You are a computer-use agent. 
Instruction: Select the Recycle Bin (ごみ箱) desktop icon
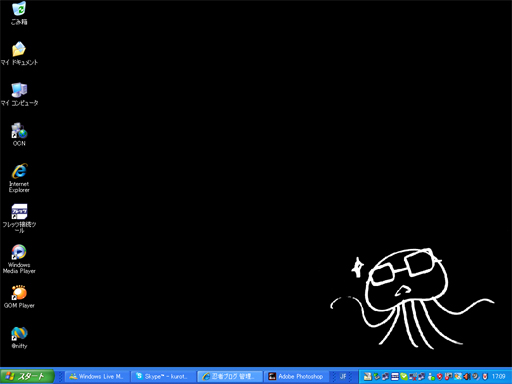(x=19, y=13)
